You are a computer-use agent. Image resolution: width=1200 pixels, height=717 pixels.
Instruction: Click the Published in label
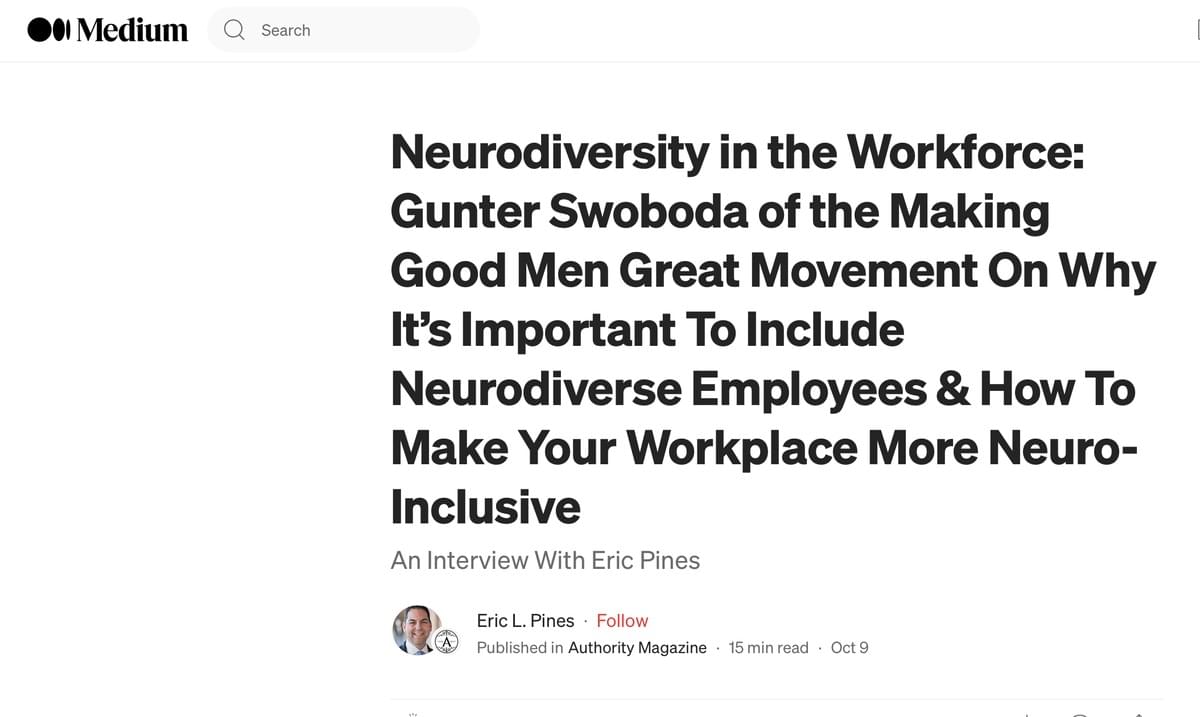[520, 648]
